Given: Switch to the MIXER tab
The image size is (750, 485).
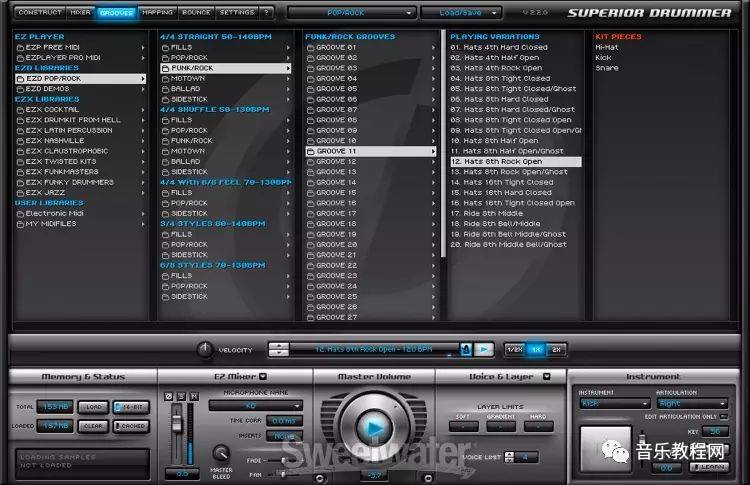Looking at the screenshot, I should point(80,12).
